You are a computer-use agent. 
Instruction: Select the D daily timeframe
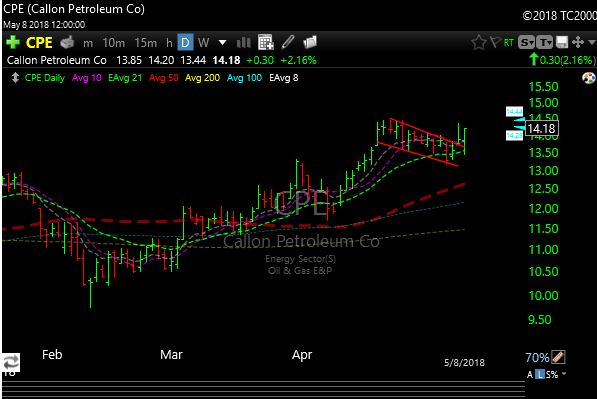[x=185, y=43]
